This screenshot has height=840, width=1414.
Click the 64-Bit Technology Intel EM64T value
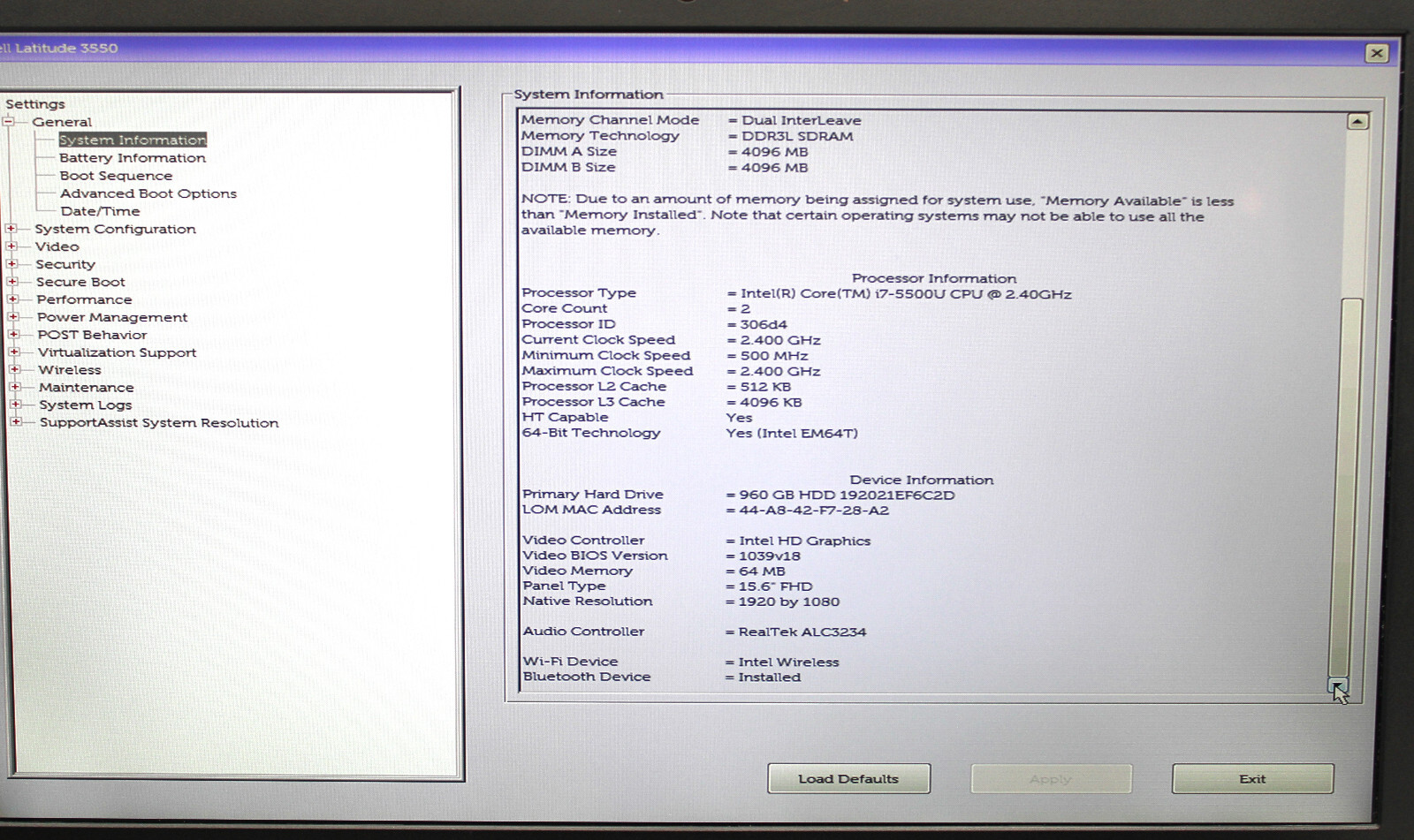pos(792,433)
